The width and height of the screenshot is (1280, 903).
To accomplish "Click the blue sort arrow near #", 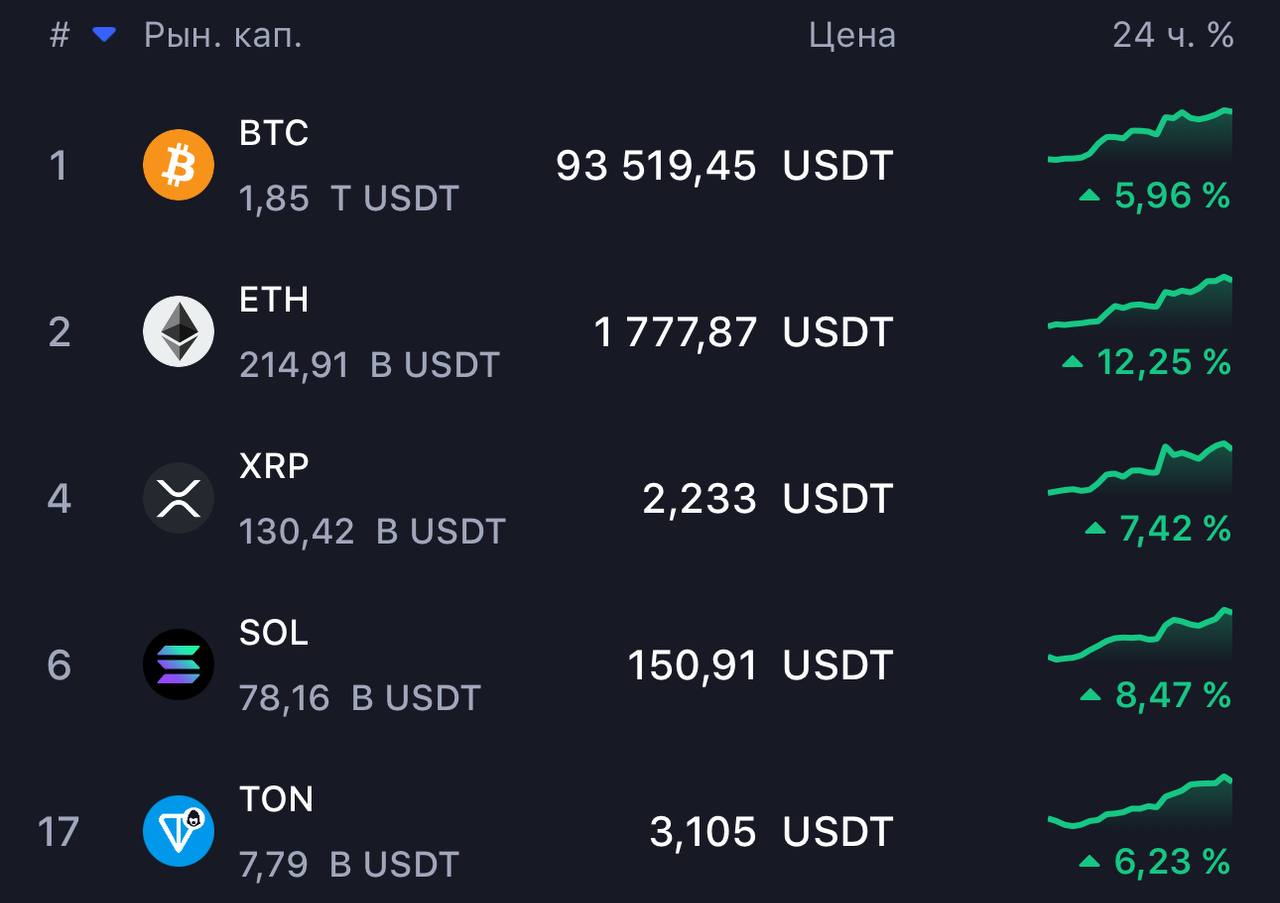I will tap(104, 35).
